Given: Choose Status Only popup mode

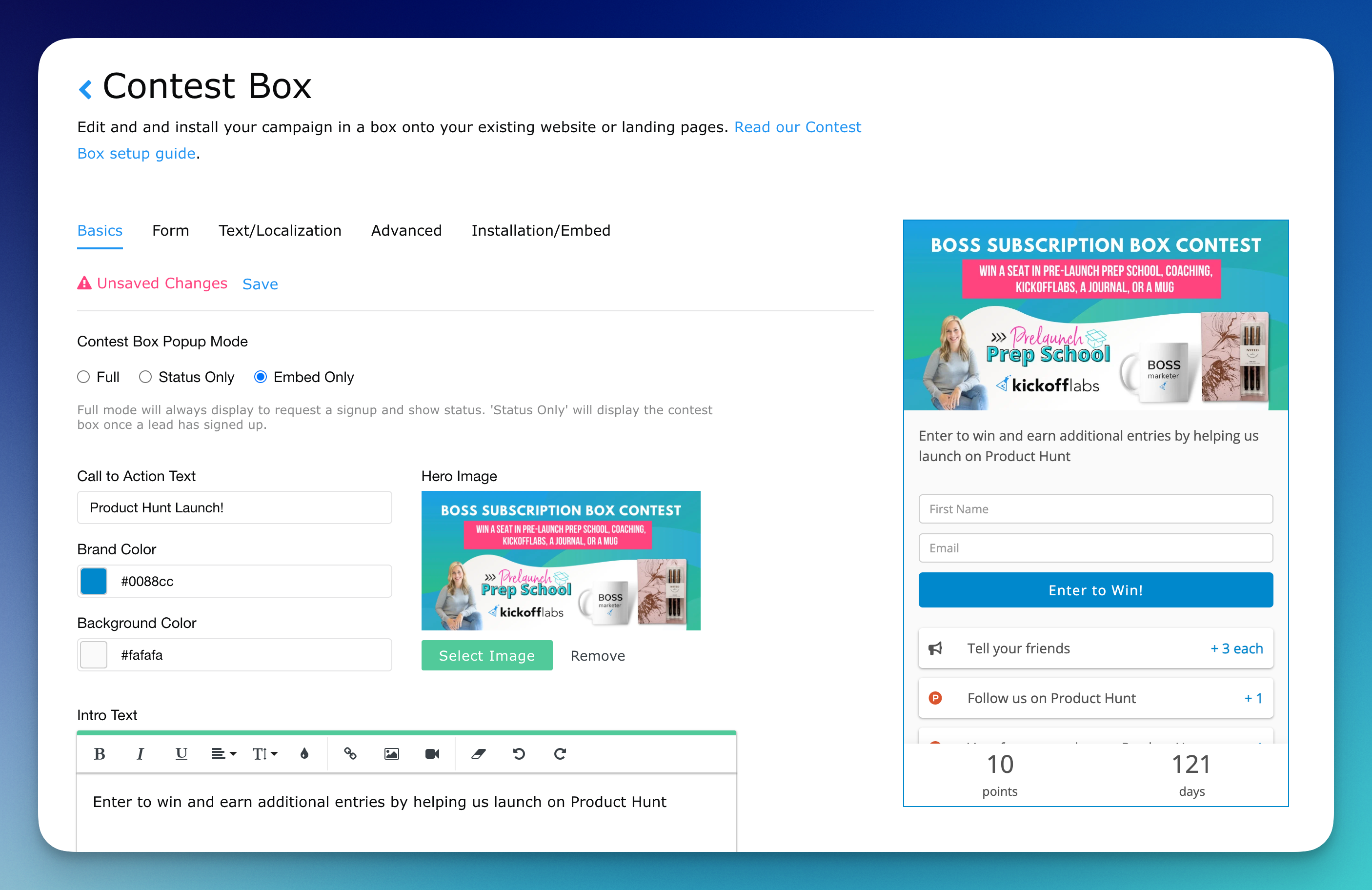Looking at the screenshot, I should tap(145, 376).
